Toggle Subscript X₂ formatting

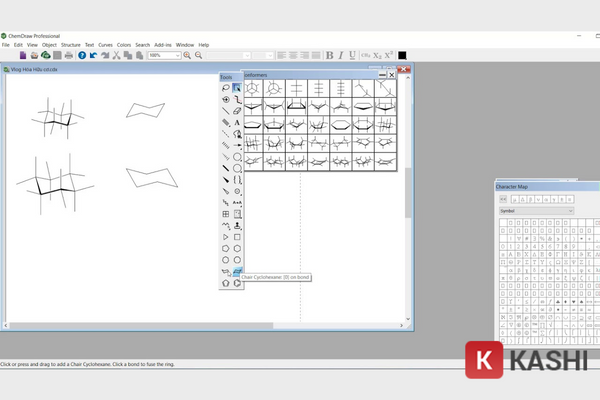[x=377, y=56]
